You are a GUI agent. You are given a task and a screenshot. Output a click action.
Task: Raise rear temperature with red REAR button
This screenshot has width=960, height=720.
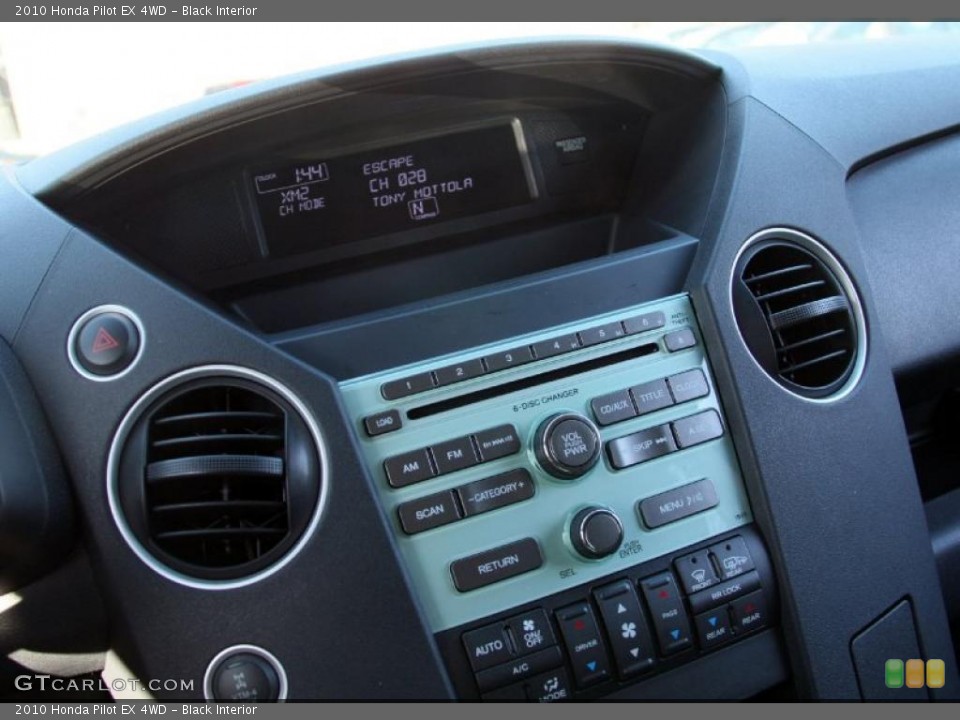[x=749, y=614]
